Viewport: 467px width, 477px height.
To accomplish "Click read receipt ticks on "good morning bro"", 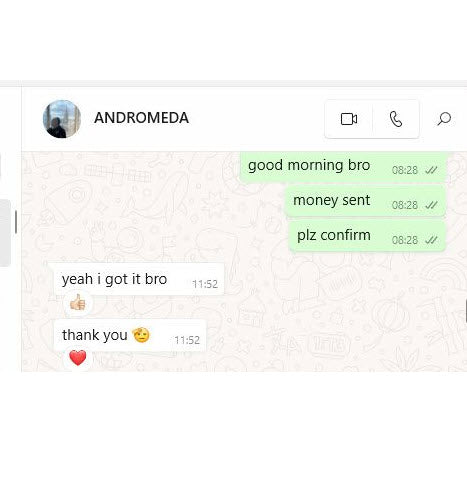I will (x=431, y=170).
